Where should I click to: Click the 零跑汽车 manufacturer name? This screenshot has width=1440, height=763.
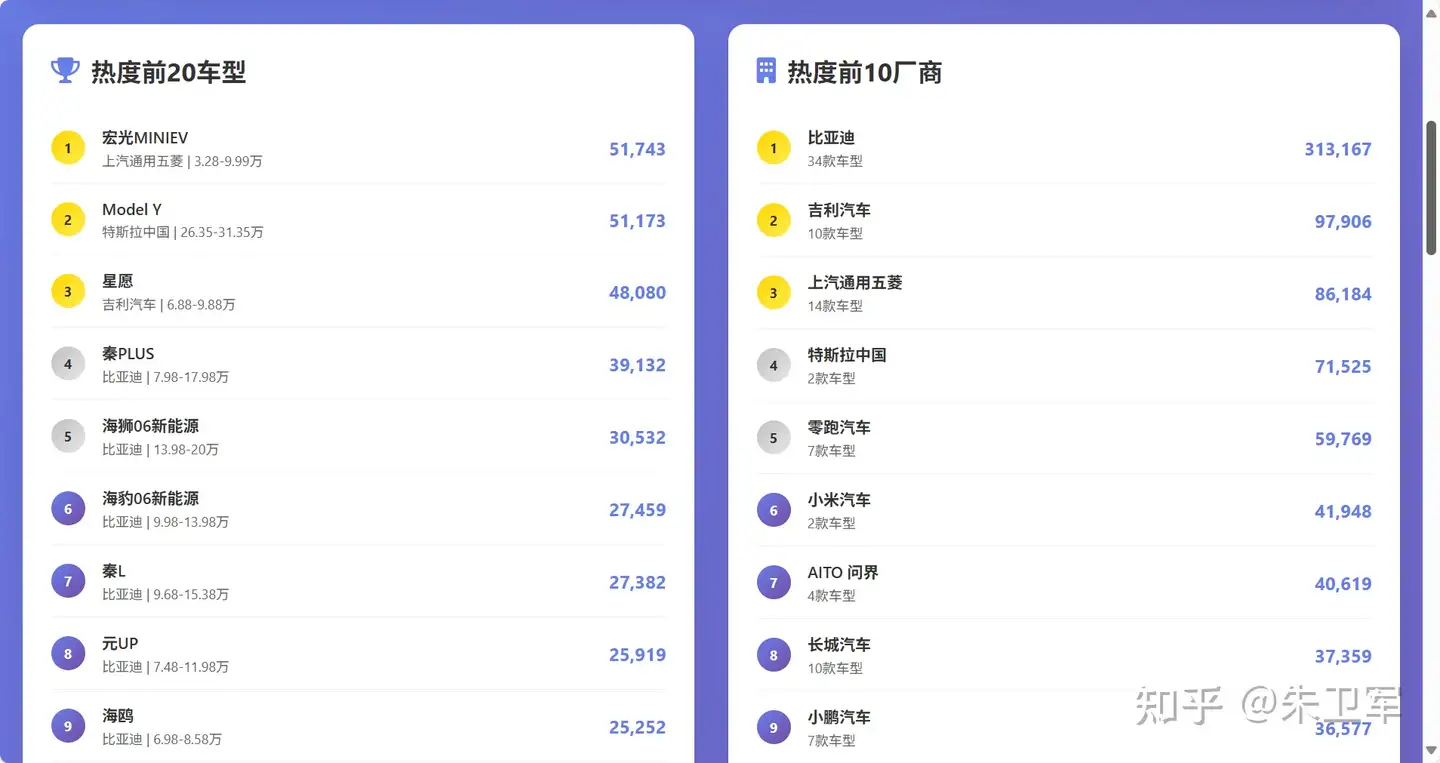[x=839, y=427]
